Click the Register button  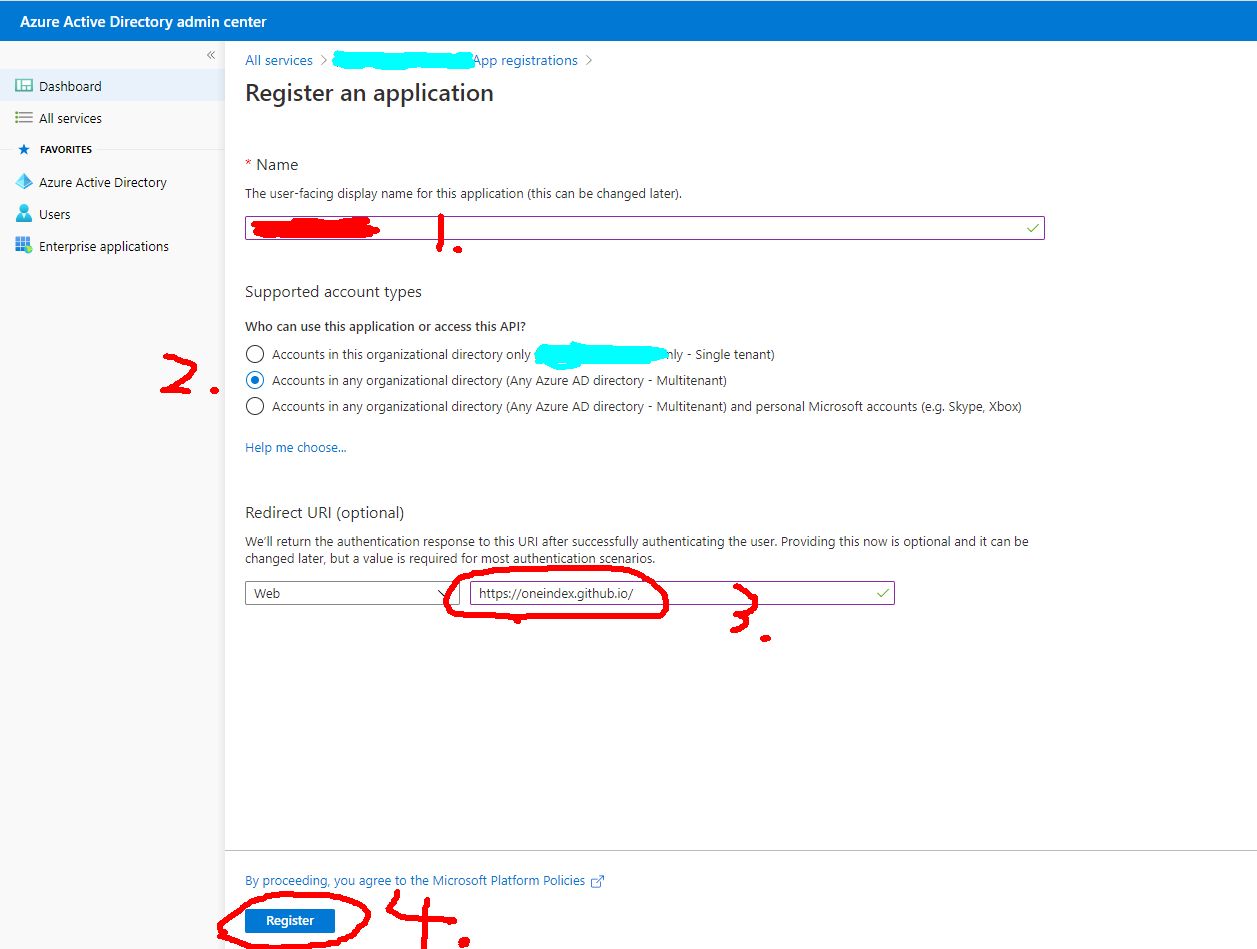click(290, 920)
